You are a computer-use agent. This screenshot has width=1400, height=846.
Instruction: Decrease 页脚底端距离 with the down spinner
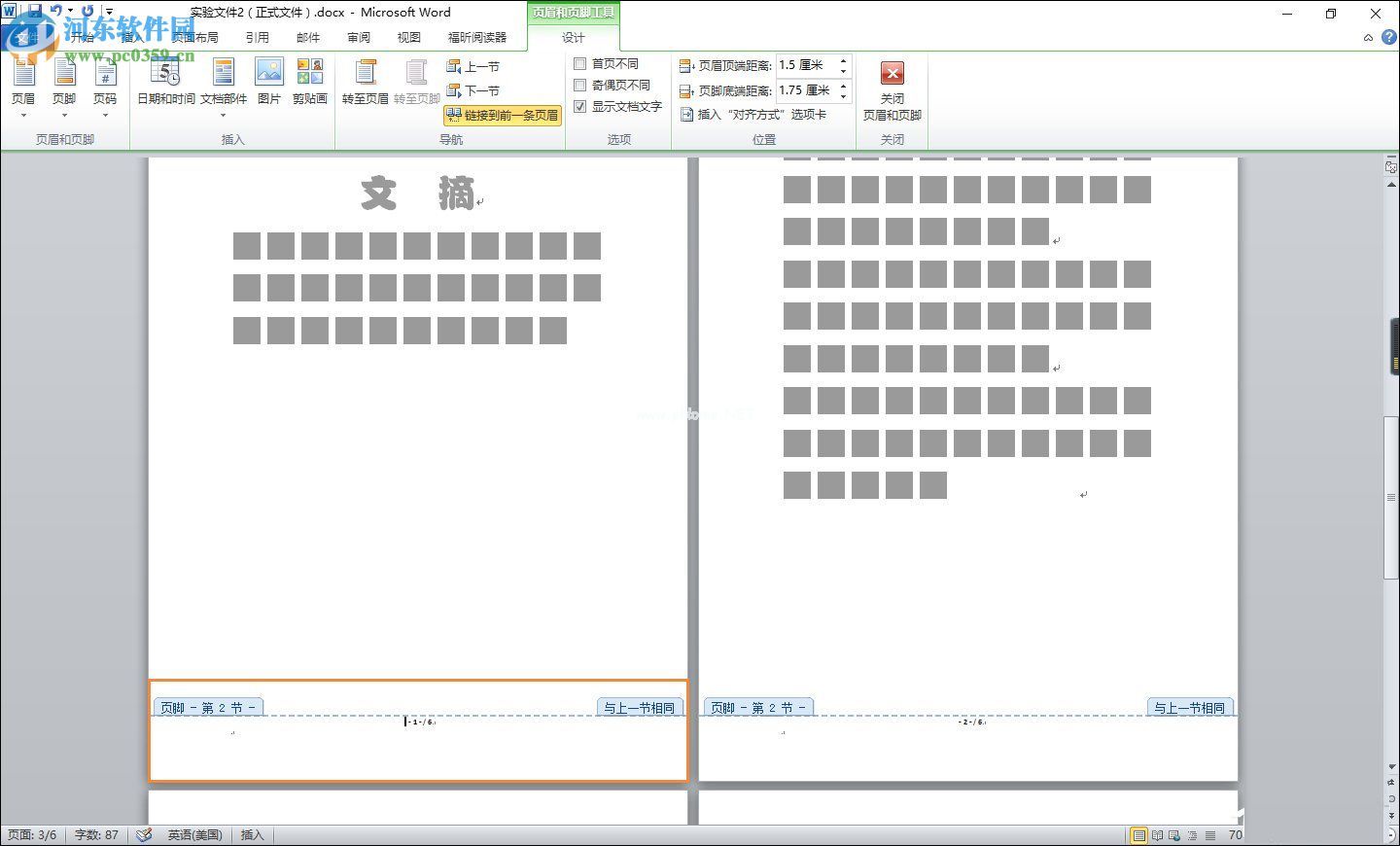coord(843,96)
